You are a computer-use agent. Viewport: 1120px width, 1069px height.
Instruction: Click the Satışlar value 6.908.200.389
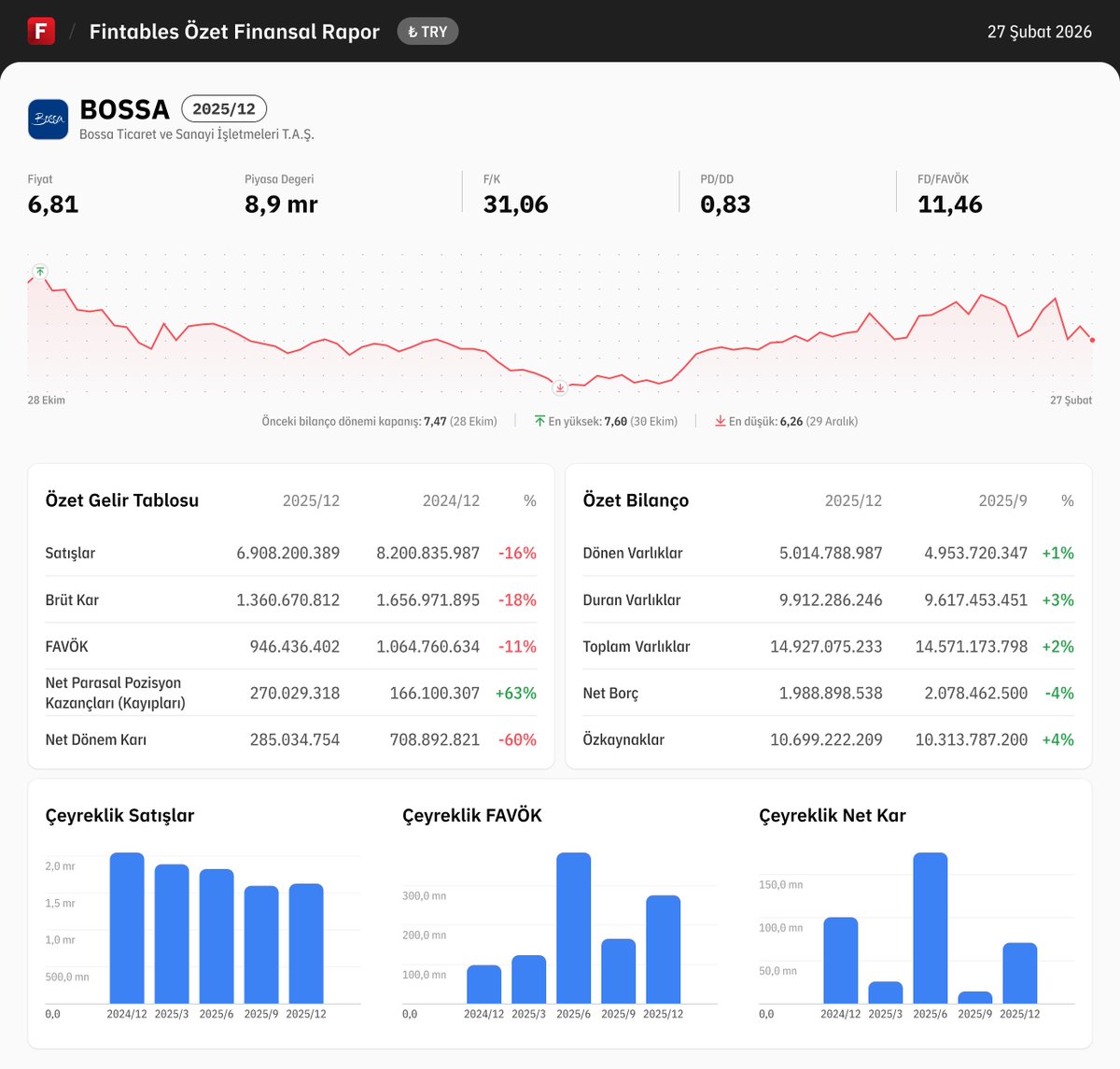click(x=288, y=553)
